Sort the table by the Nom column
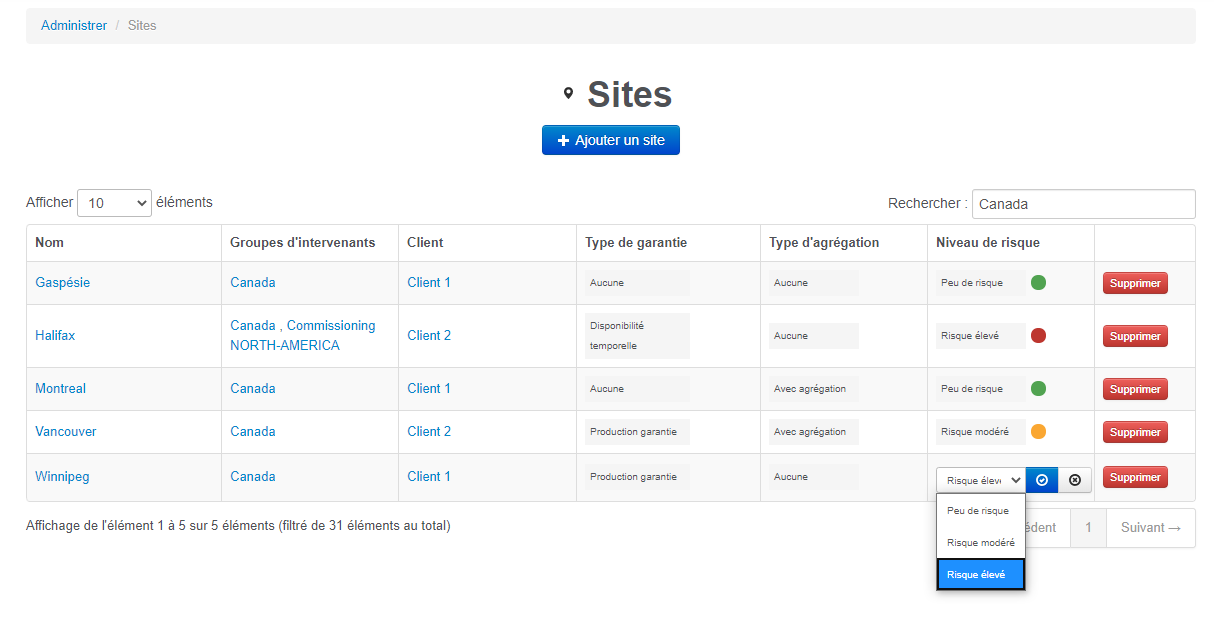The image size is (1214, 621). click(x=48, y=242)
